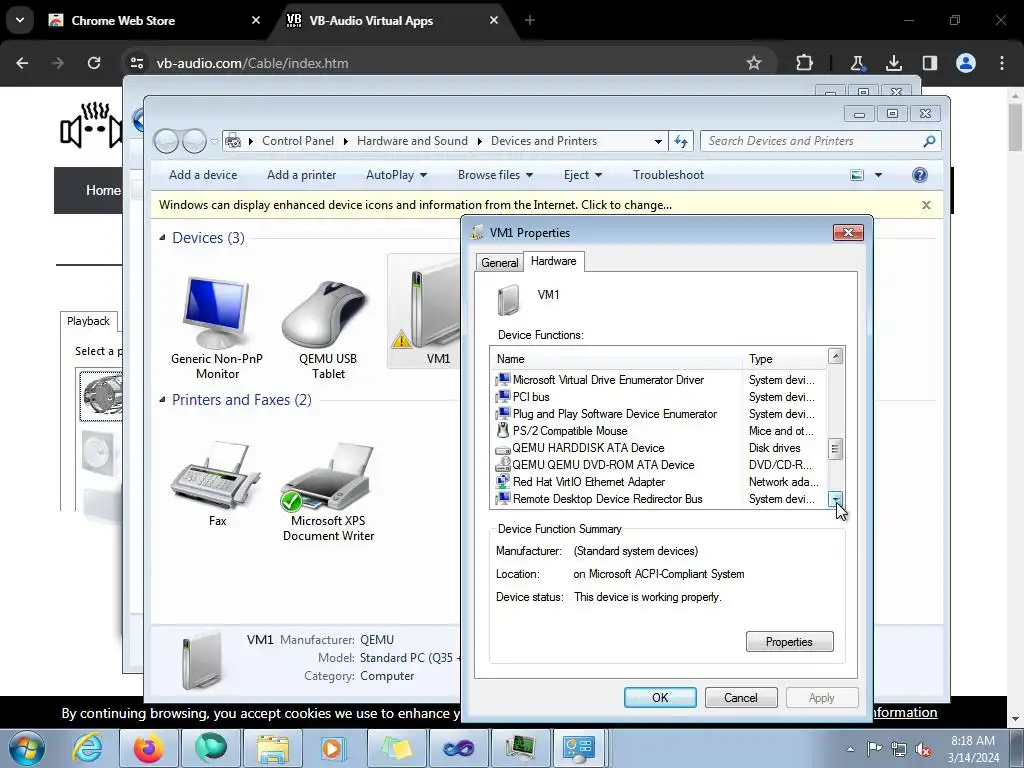Open Chrome downloads icon

click(x=893, y=63)
